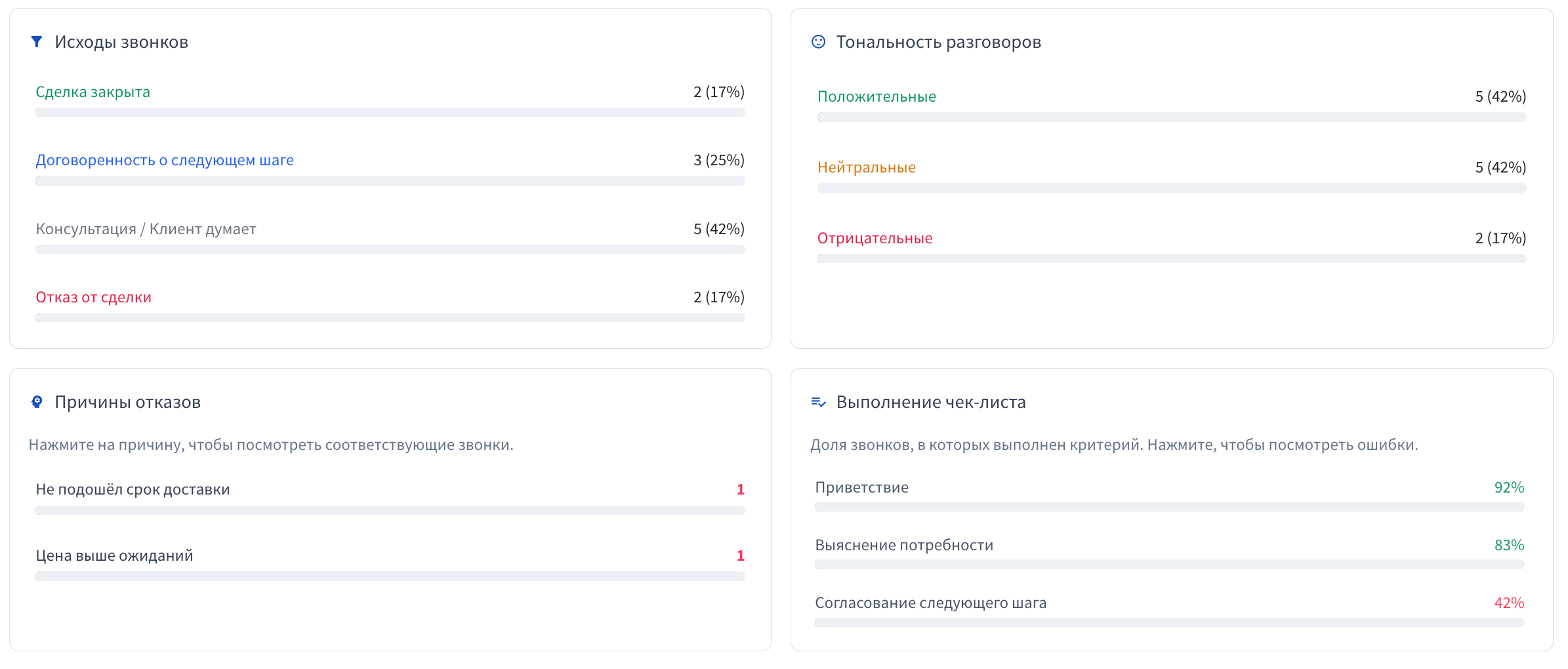Click the funnel icon beside Исходы звонков

(37, 42)
